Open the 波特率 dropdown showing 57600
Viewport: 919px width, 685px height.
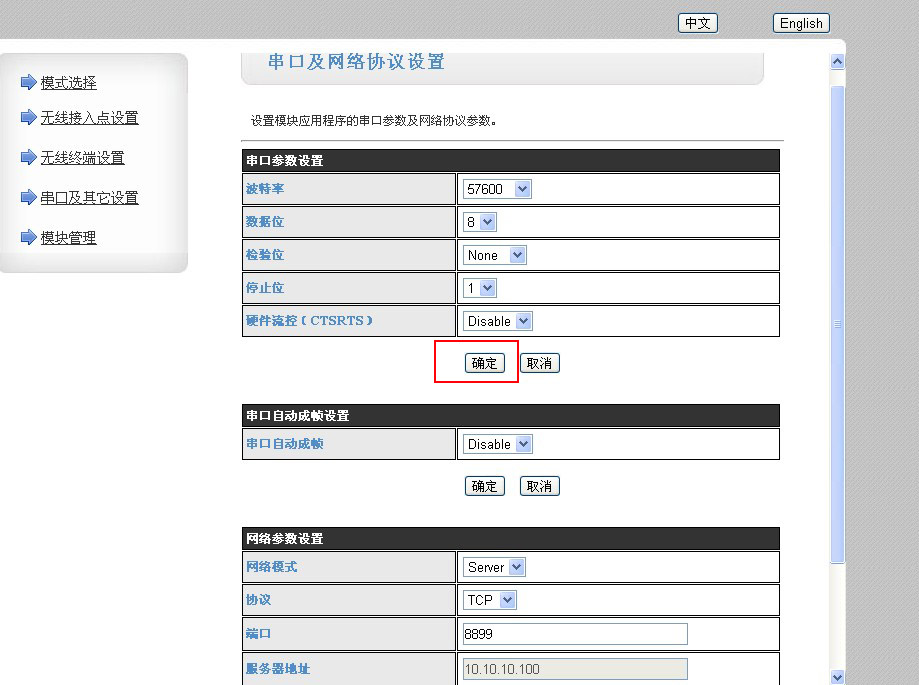(497, 189)
